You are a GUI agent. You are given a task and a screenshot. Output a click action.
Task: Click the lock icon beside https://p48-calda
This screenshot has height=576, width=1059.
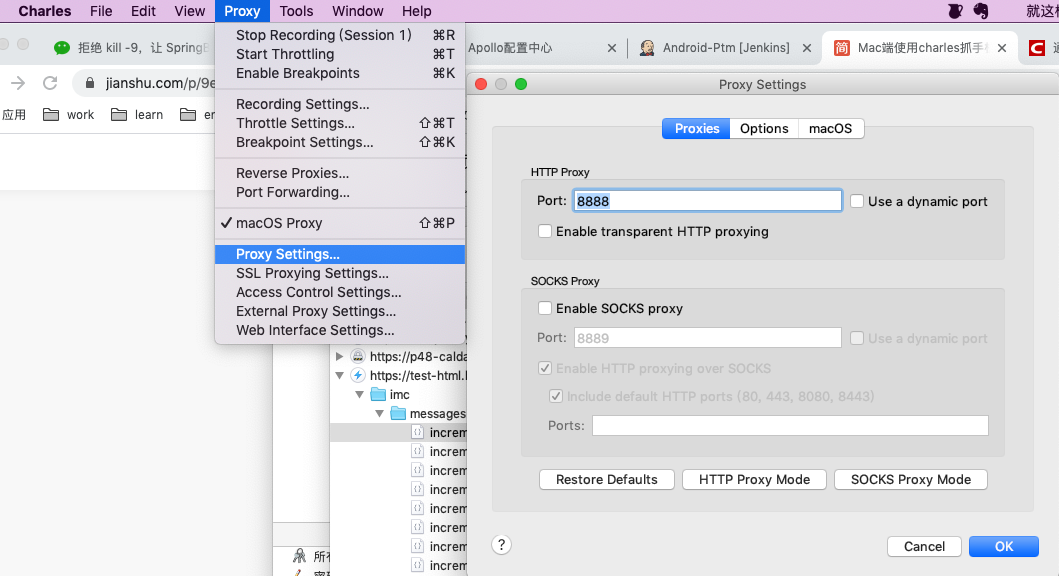(x=358, y=357)
